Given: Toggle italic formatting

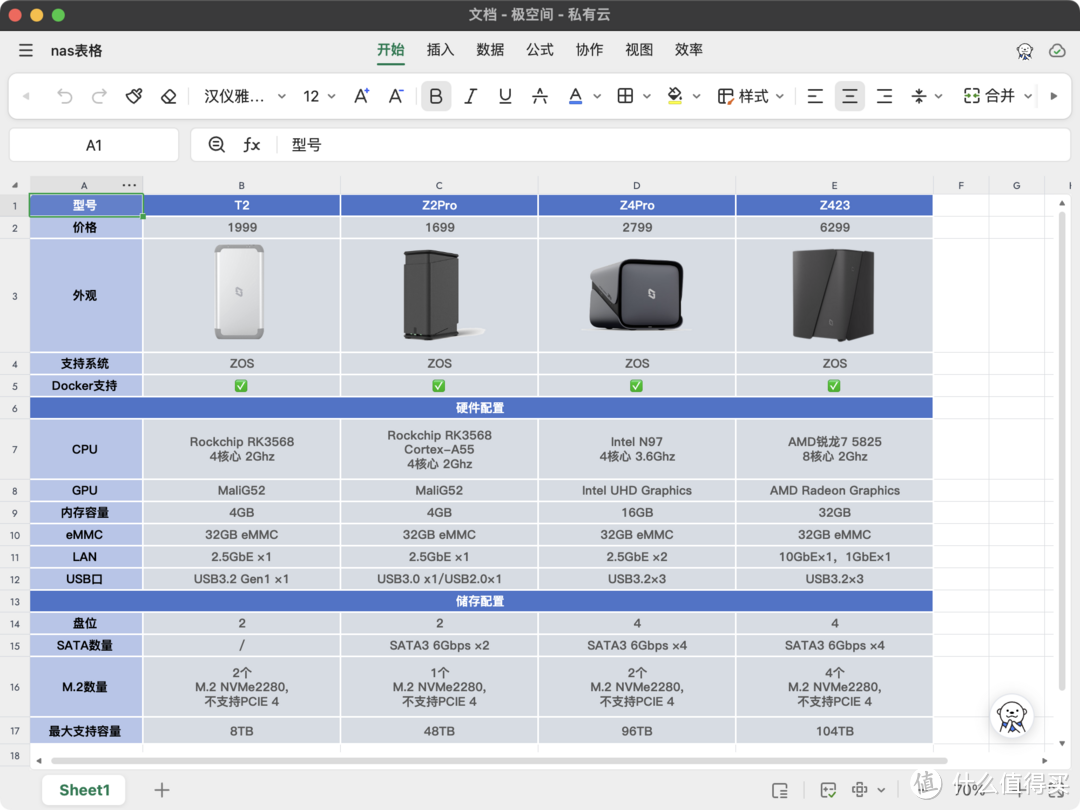Looking at the screenshot, I should coord(470,96).
